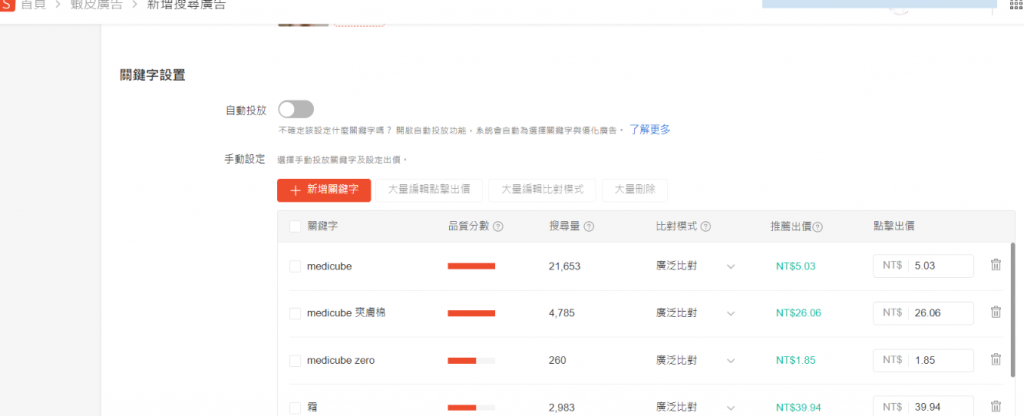
Task: Click the 新增關鍵字 button
Action: point(324,191)
